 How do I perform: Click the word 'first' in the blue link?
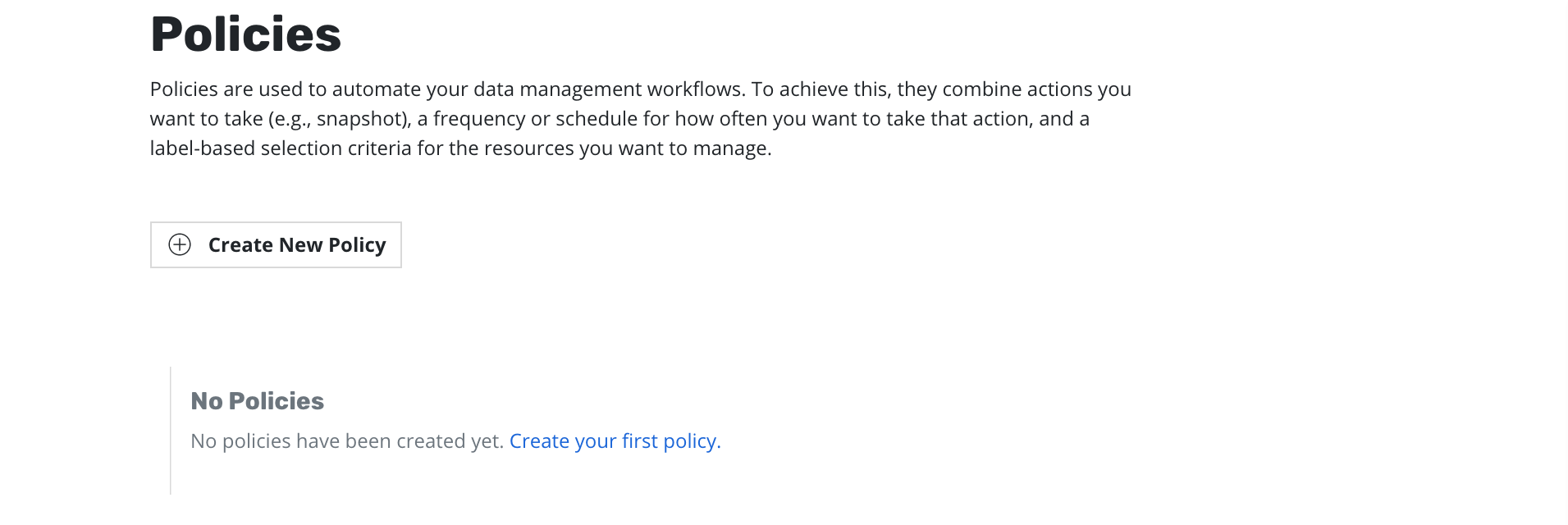(640, 441)
